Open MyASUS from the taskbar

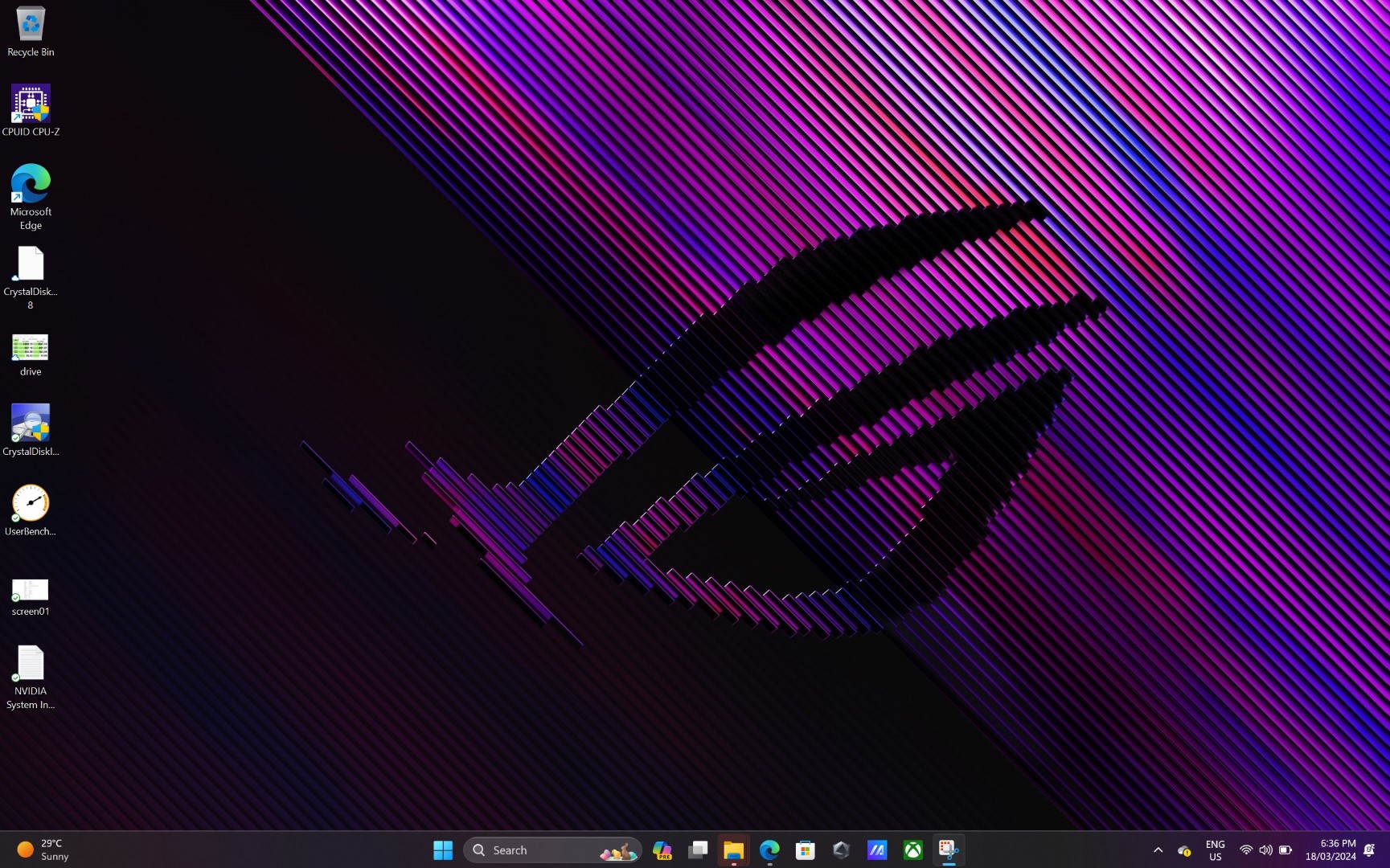tap(877, 850)
